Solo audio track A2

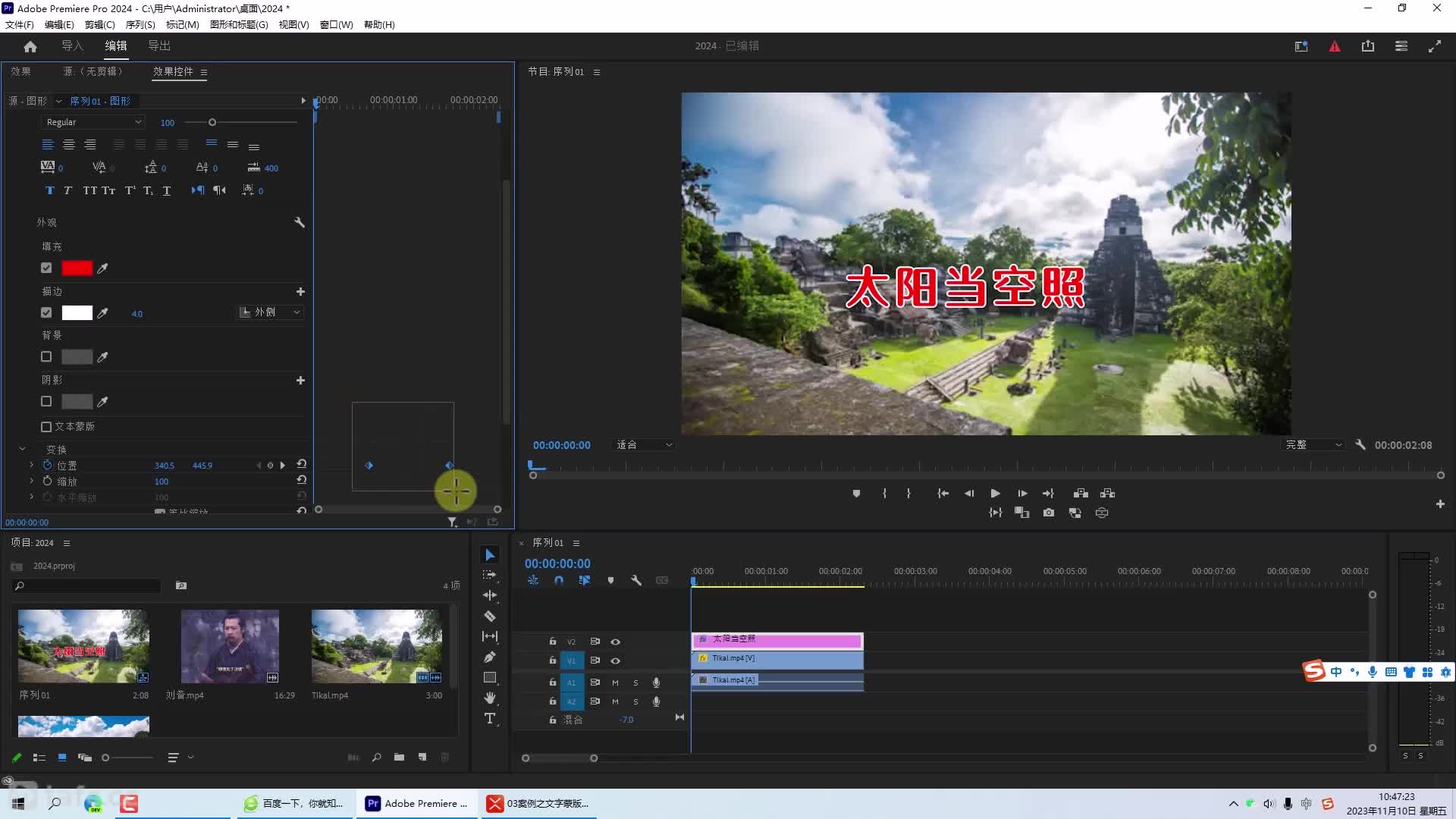(635, 701)
